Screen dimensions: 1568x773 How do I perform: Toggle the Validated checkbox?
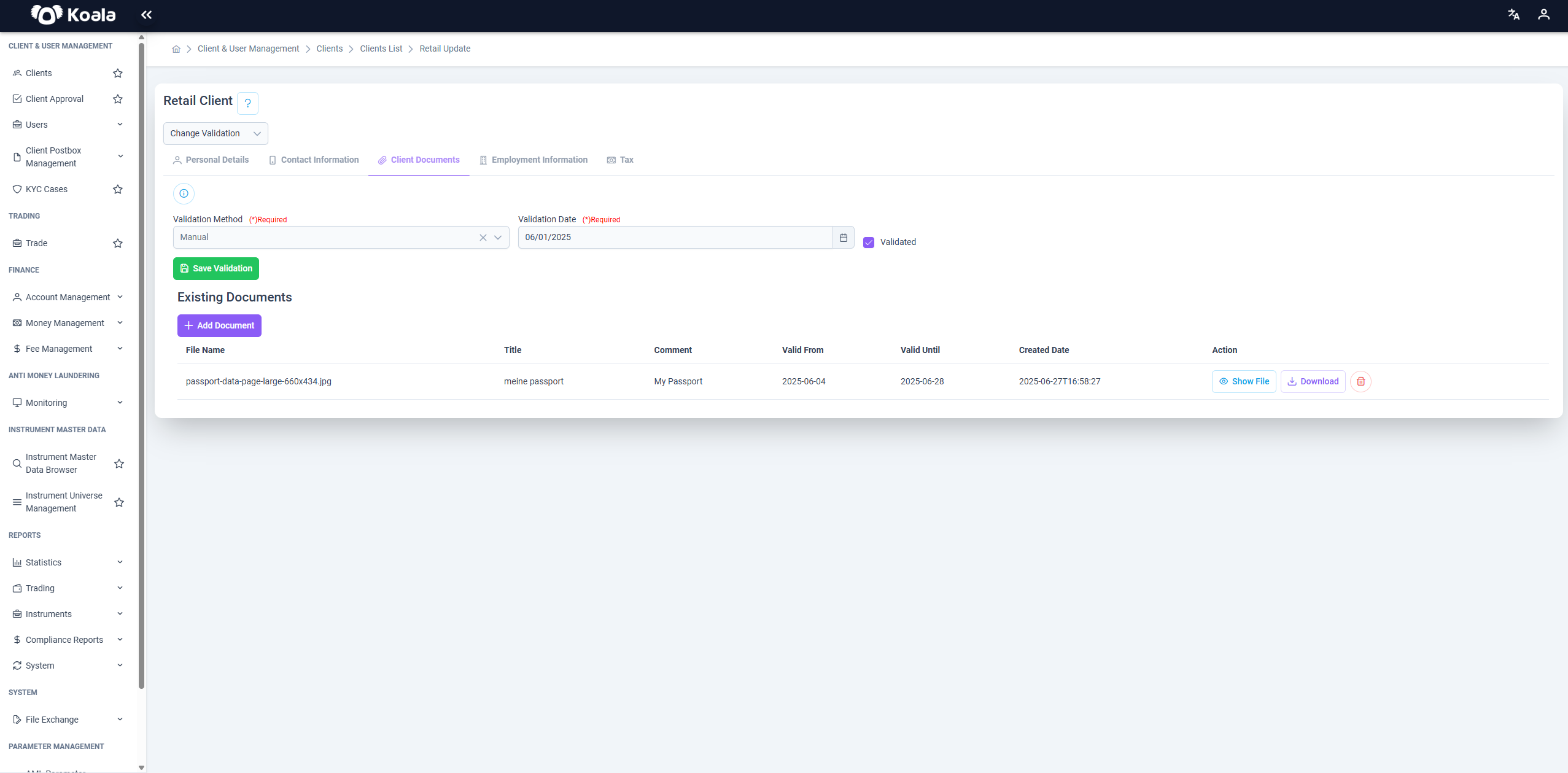click(869, 243)
